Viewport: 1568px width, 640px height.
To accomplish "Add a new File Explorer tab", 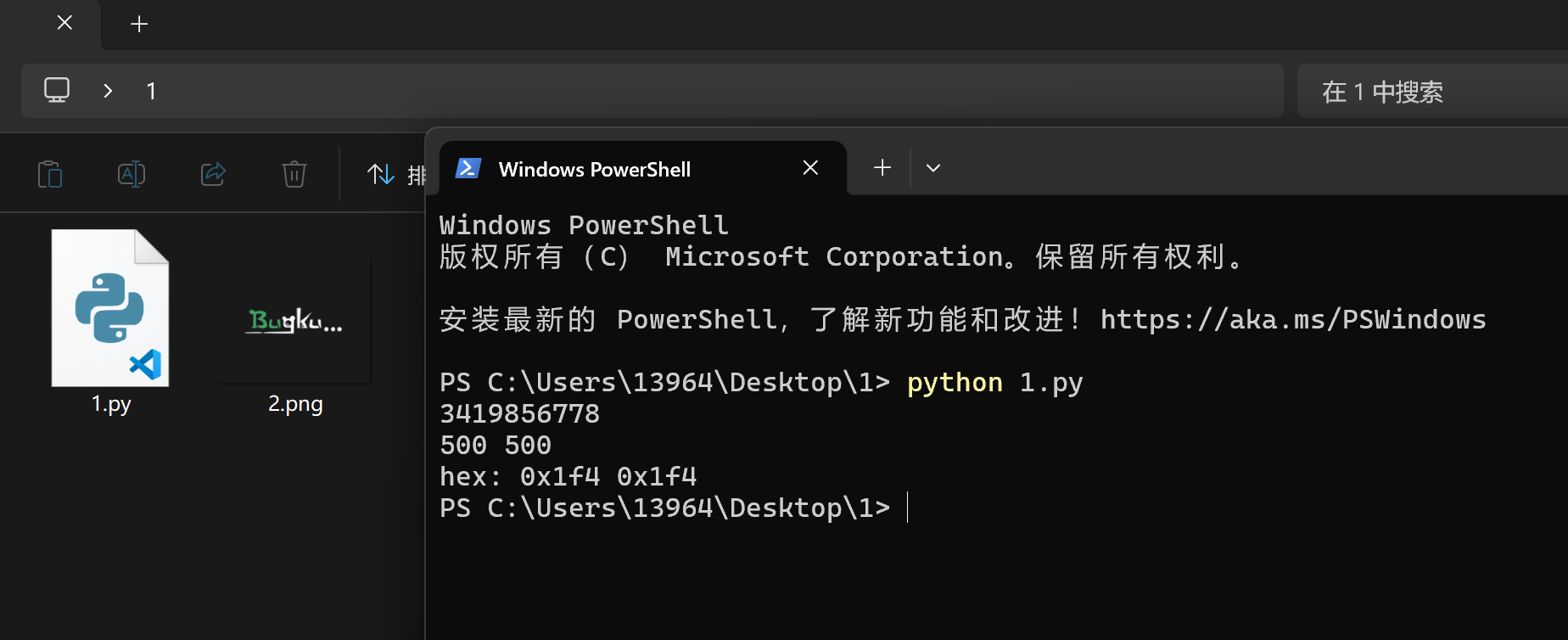I will click(139, 24).
